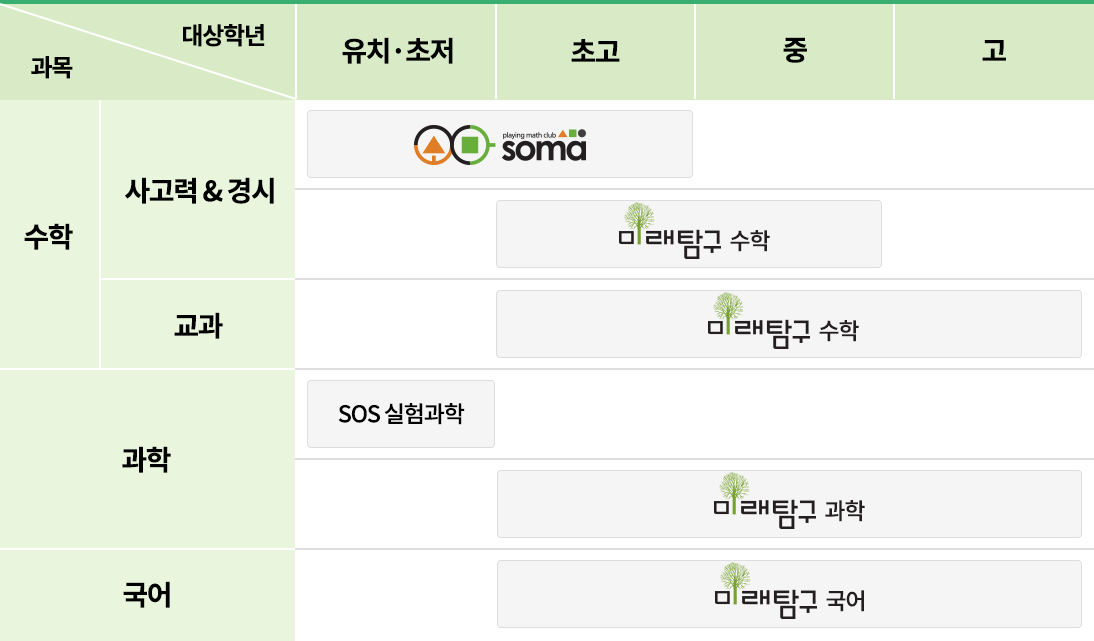Screen dimensions: 1094x641
Task: Click the 국어 subject row label
Action: coord(146,596)
